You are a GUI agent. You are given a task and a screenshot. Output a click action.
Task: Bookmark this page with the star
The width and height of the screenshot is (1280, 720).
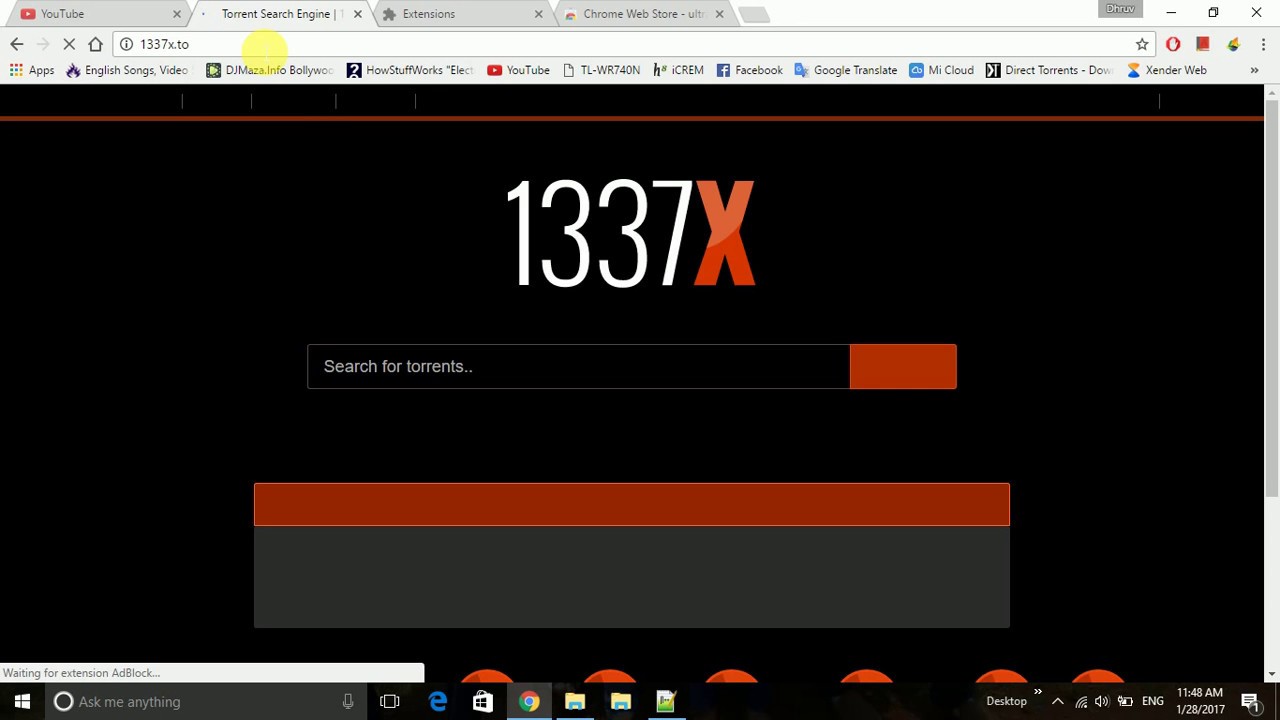(x=1142, y=44)
